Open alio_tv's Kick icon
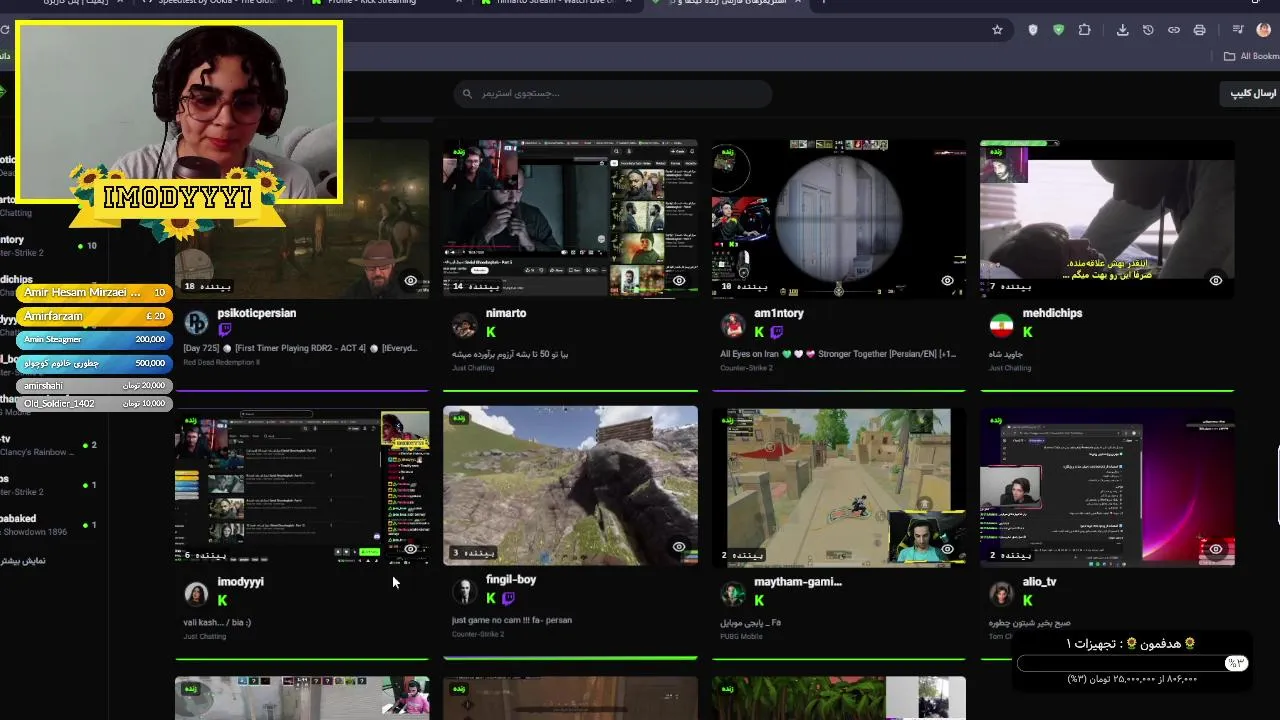 pos(1027,600)
